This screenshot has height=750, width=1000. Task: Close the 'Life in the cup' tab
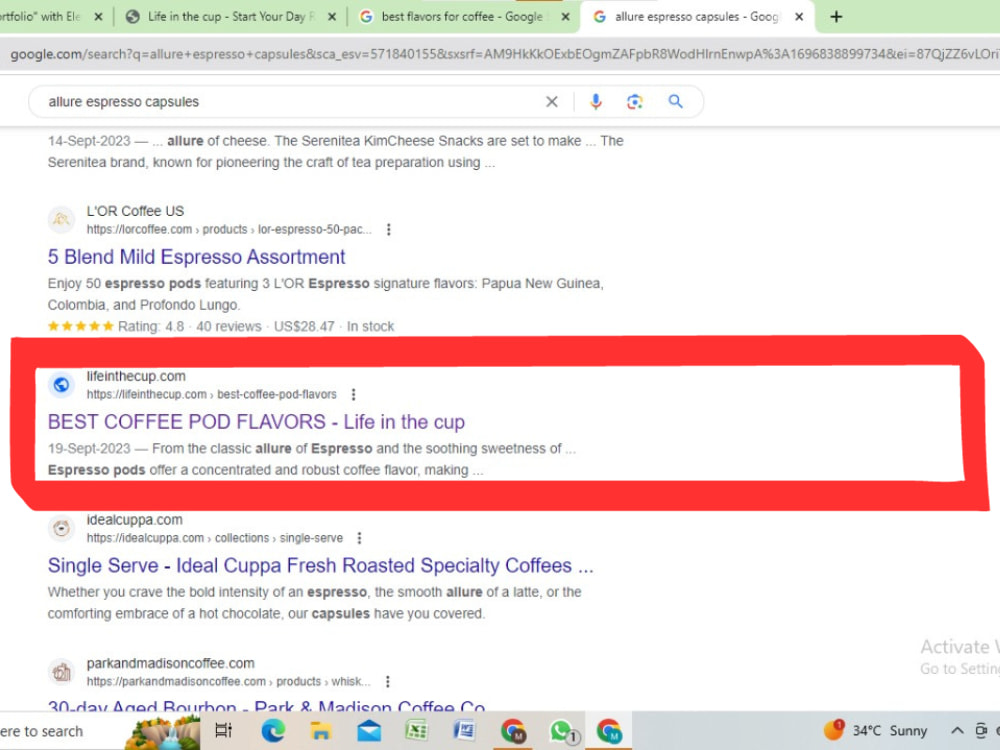332,17
